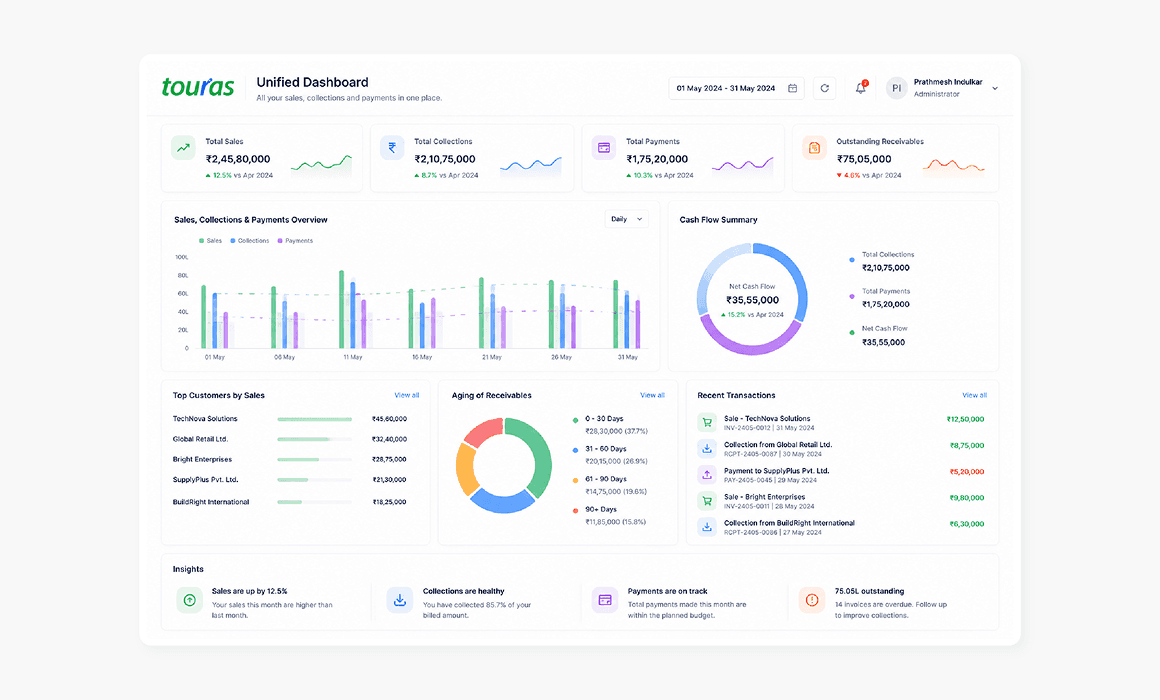The width and height of the screenshot is (1160, 700).
Task: Click the Payments are on track insight icon
Action: tap(605, 600)
